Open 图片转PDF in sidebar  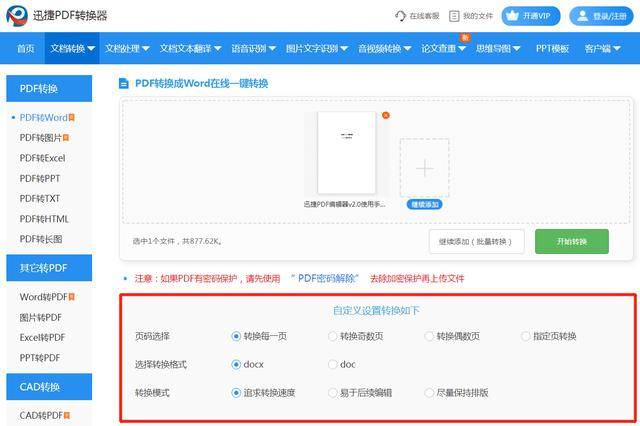(41, 317)
